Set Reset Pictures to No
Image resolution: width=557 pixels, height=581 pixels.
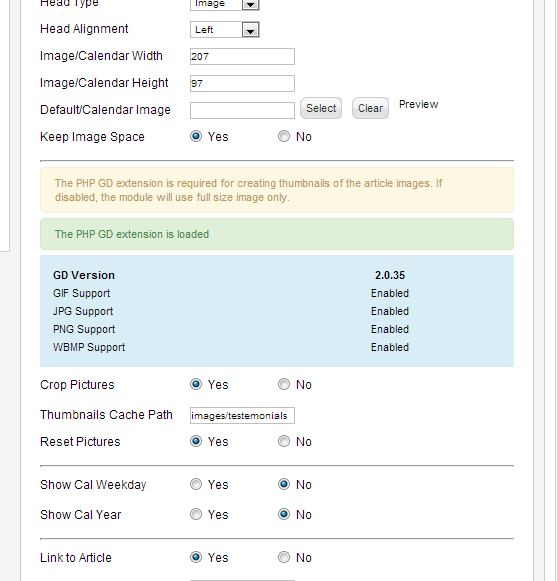pyautogui.click(x=284, y=441)
